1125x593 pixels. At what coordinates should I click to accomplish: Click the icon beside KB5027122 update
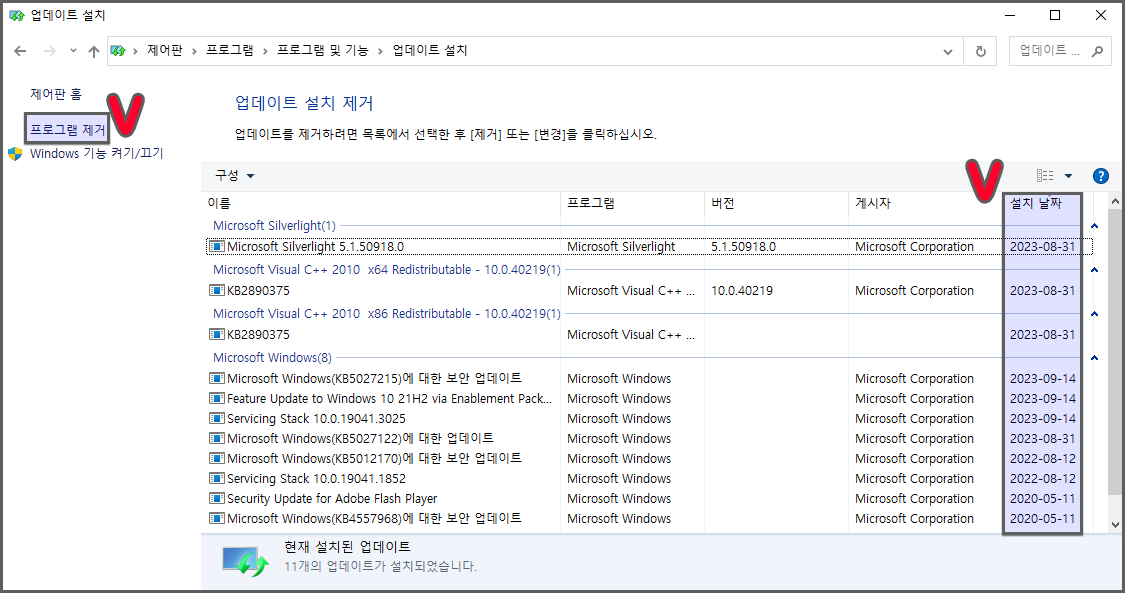tap(216, 438)
